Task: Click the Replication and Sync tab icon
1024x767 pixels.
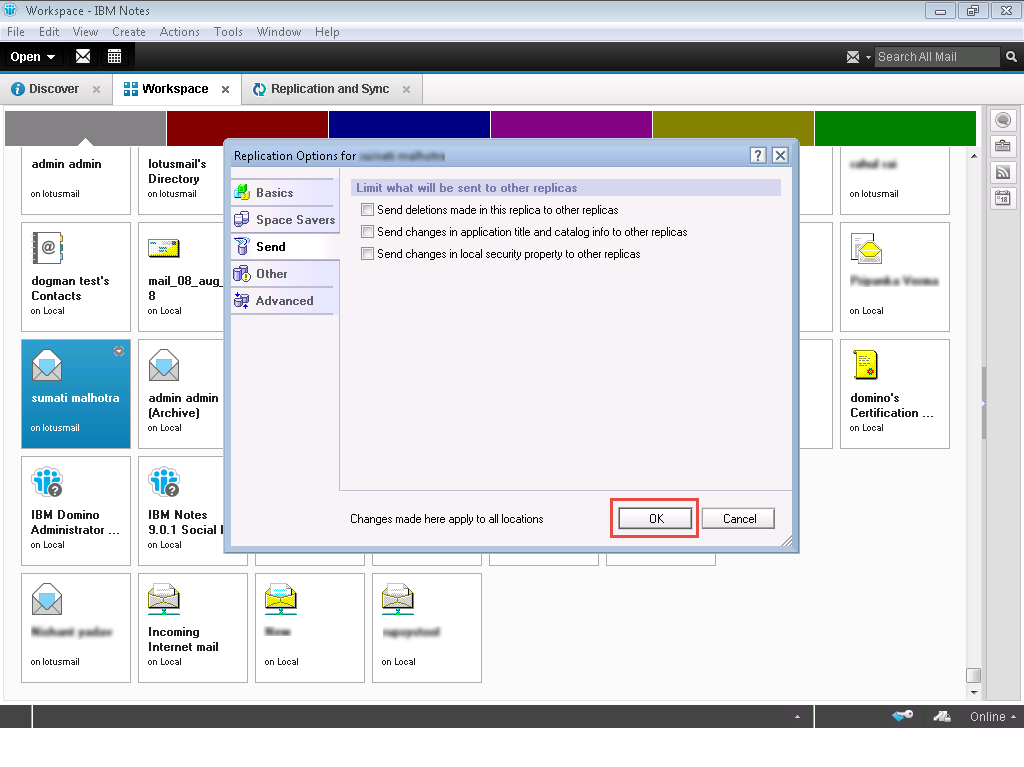Action: pos(259,89)
